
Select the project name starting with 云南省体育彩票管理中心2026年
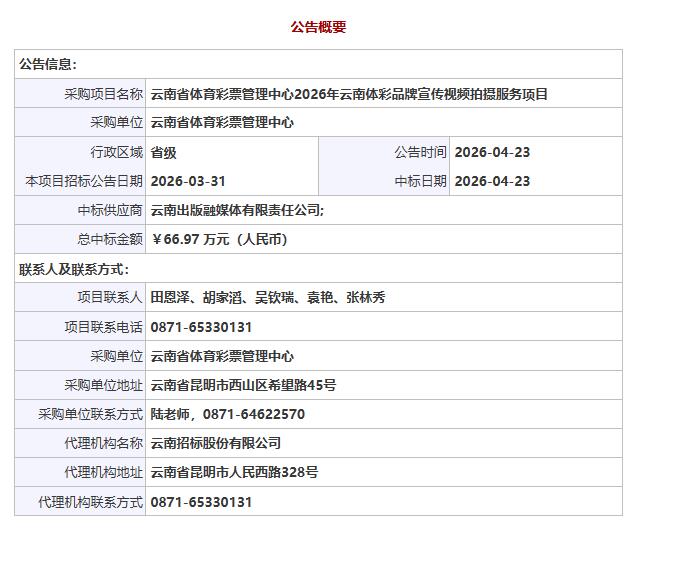tap(349, 94)
